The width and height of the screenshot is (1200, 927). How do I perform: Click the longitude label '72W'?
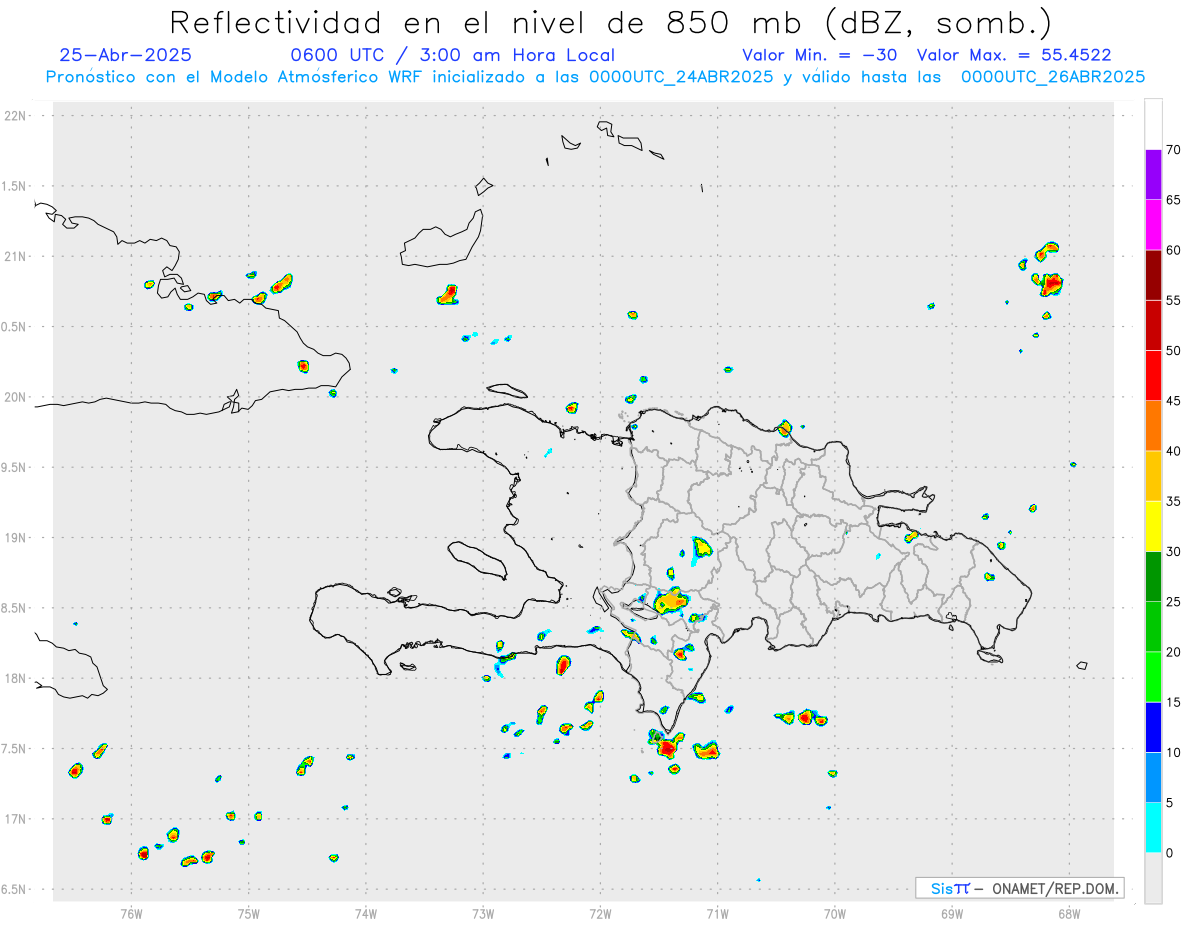pyautogui.click(x=600, y=912)
